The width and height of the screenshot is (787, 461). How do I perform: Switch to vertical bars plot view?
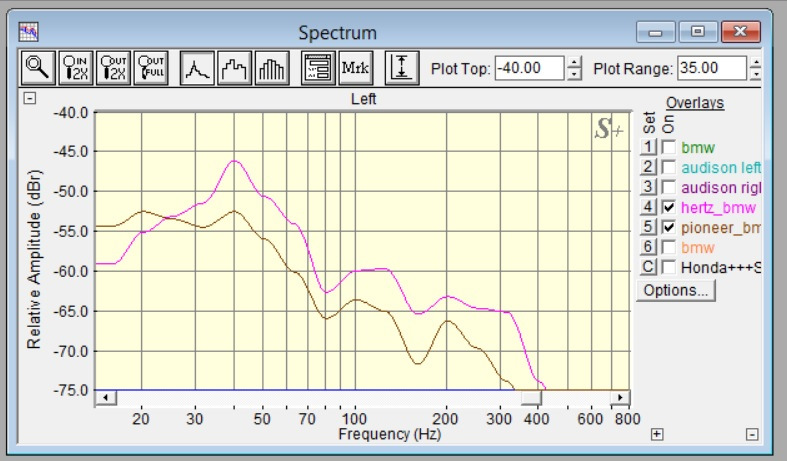pos(272,68)
